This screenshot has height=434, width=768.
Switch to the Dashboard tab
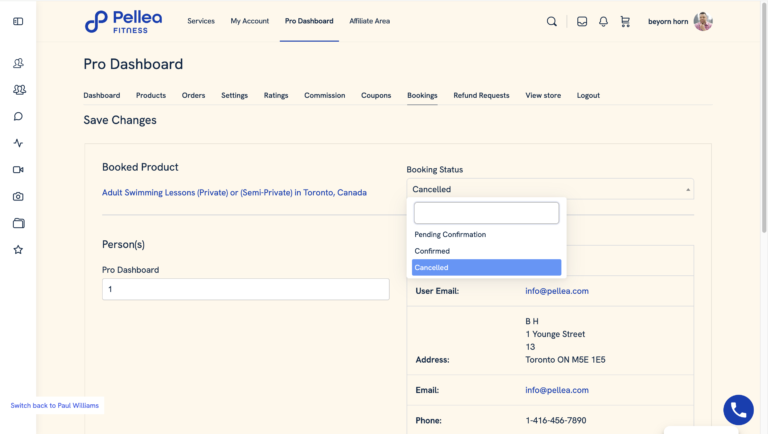(101, 96)
